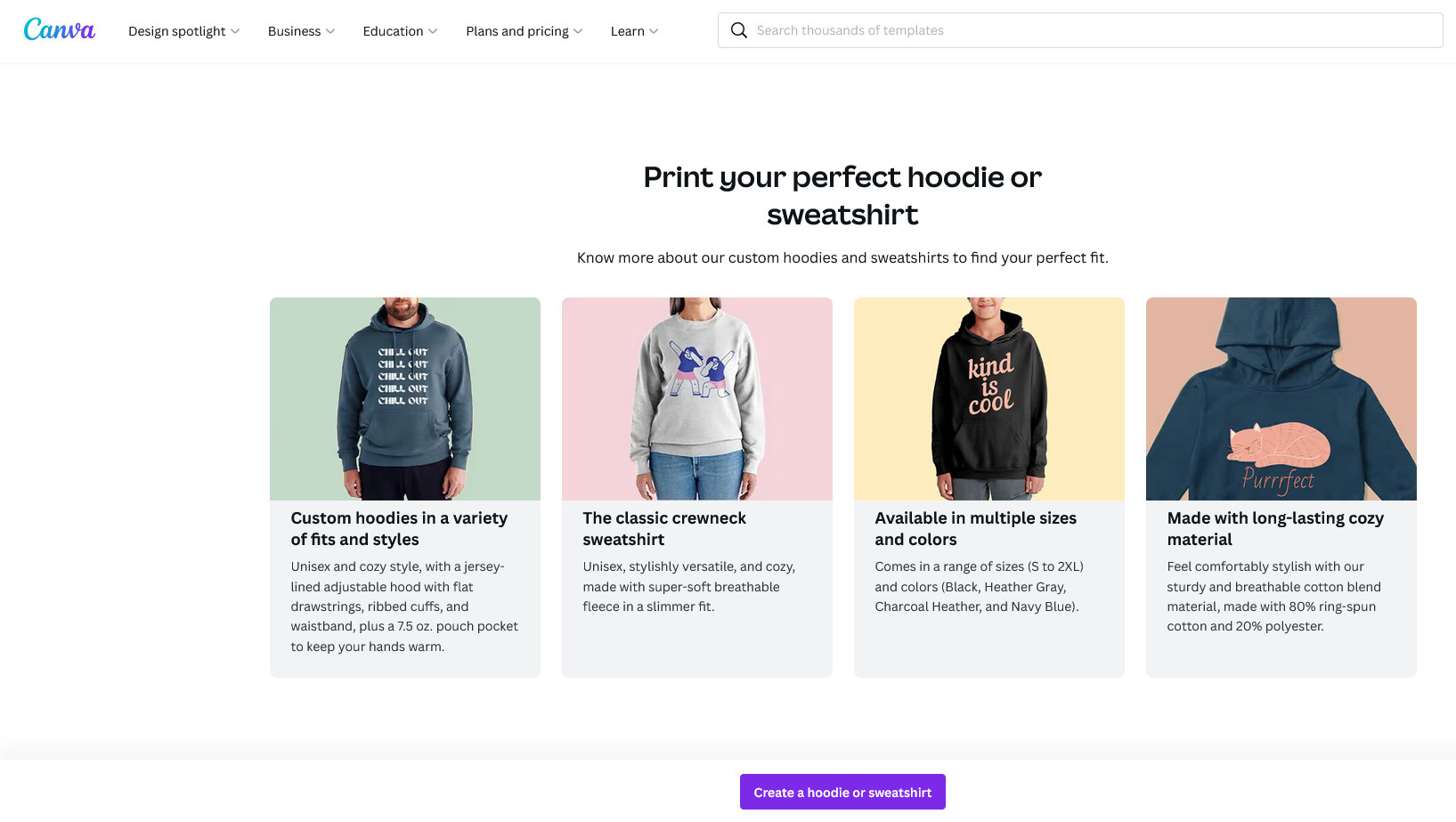Open the Plans and pricing menu
The height and width of the screenshot is (822, 1456).
(517, 31)
